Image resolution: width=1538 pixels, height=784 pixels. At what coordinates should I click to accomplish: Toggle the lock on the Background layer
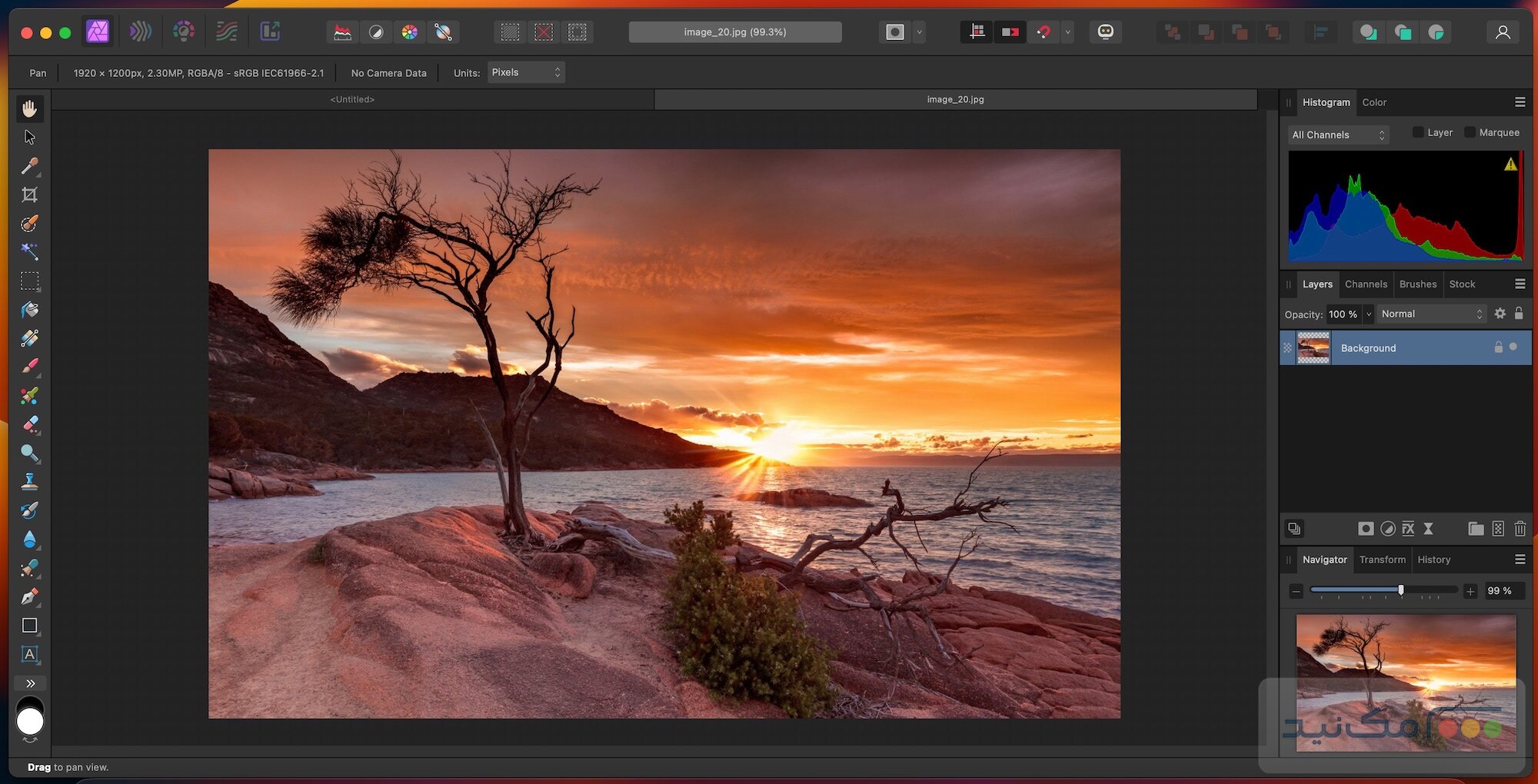pyautogui.click(x=1499, y=347)
